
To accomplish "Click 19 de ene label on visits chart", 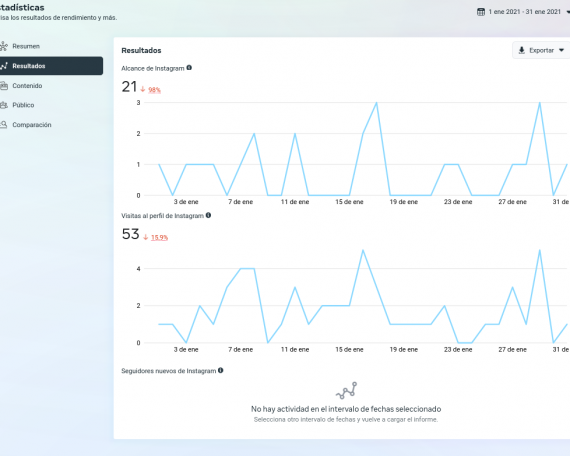I will click(404, 349).
